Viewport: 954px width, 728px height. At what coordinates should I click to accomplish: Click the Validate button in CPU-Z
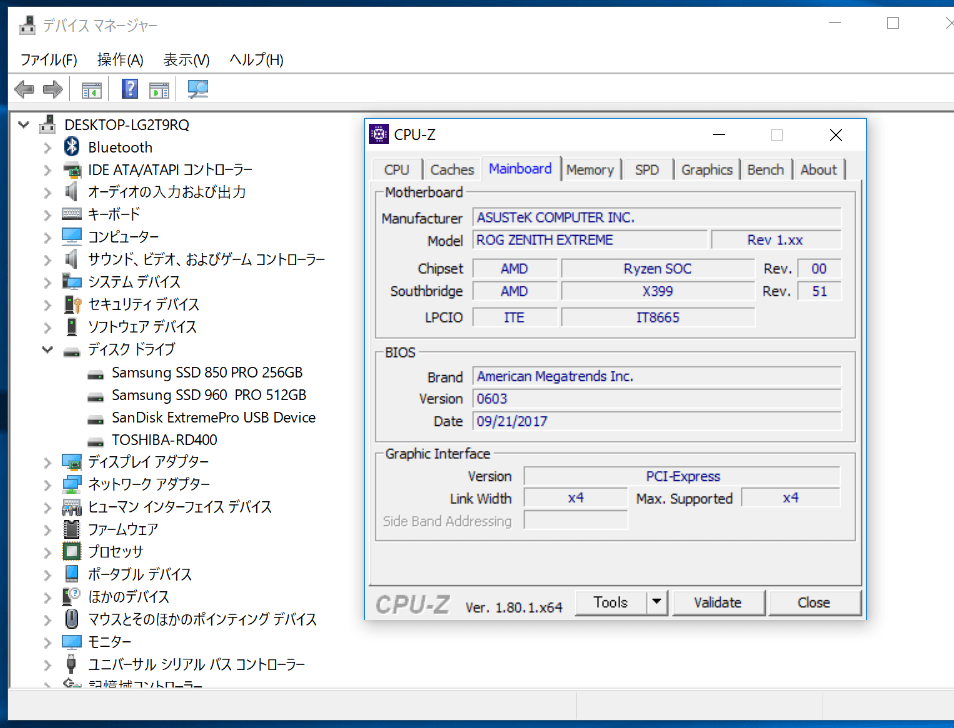718,602
